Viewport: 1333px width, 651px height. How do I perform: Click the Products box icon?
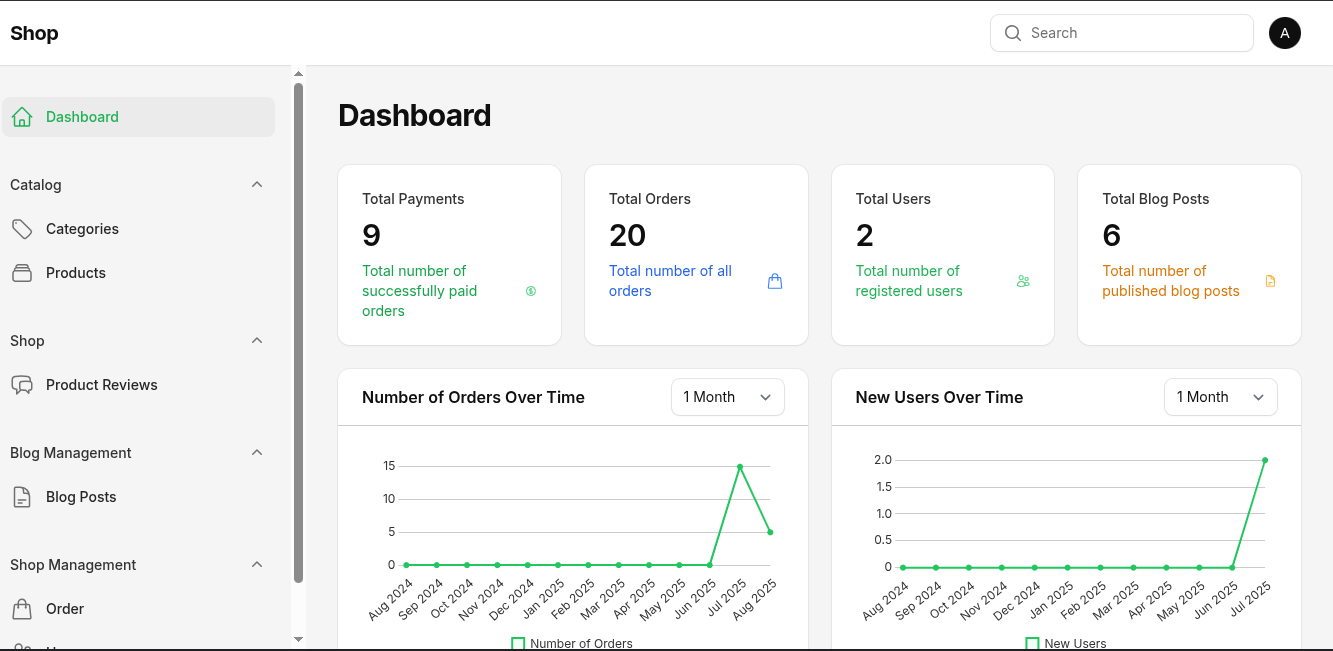click(22, 273)
